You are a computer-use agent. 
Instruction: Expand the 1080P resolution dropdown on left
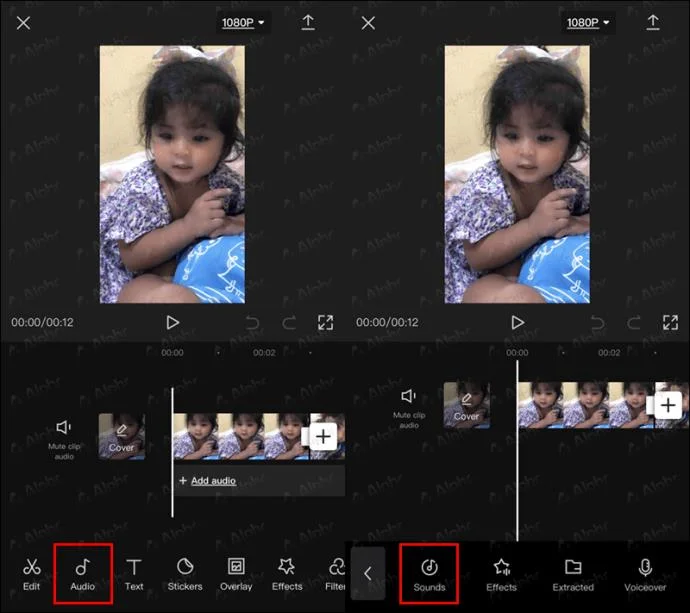tap(243, 22)
